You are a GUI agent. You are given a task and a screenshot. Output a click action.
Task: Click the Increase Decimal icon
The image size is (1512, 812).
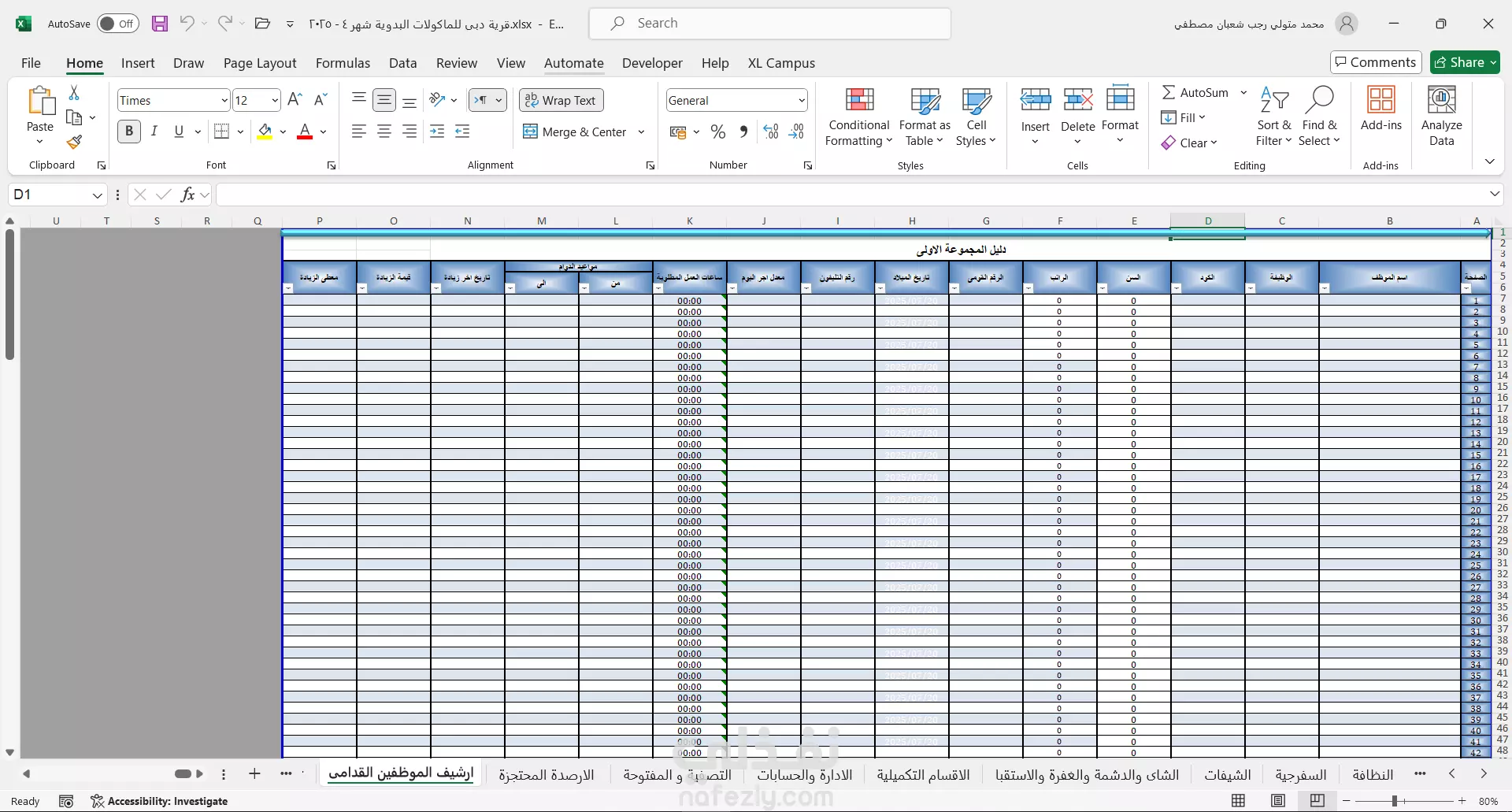pos(771,132)
